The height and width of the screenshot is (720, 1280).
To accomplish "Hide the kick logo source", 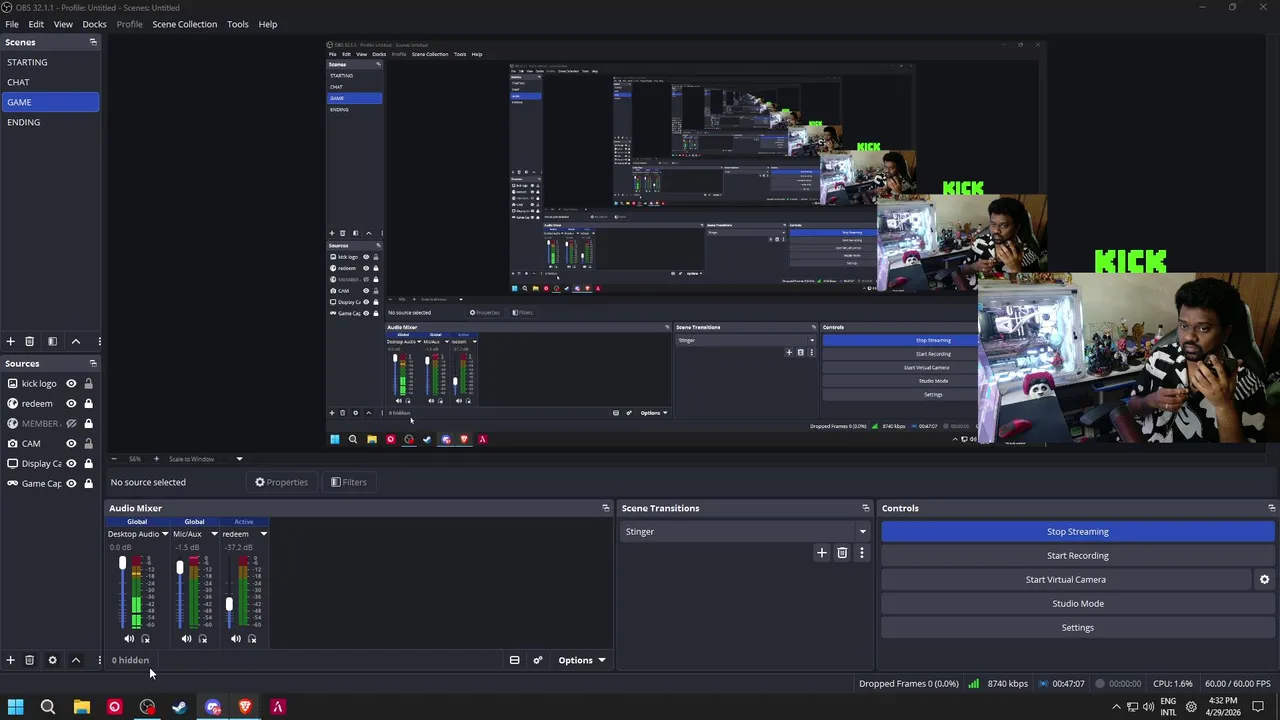I will [71, 383].
